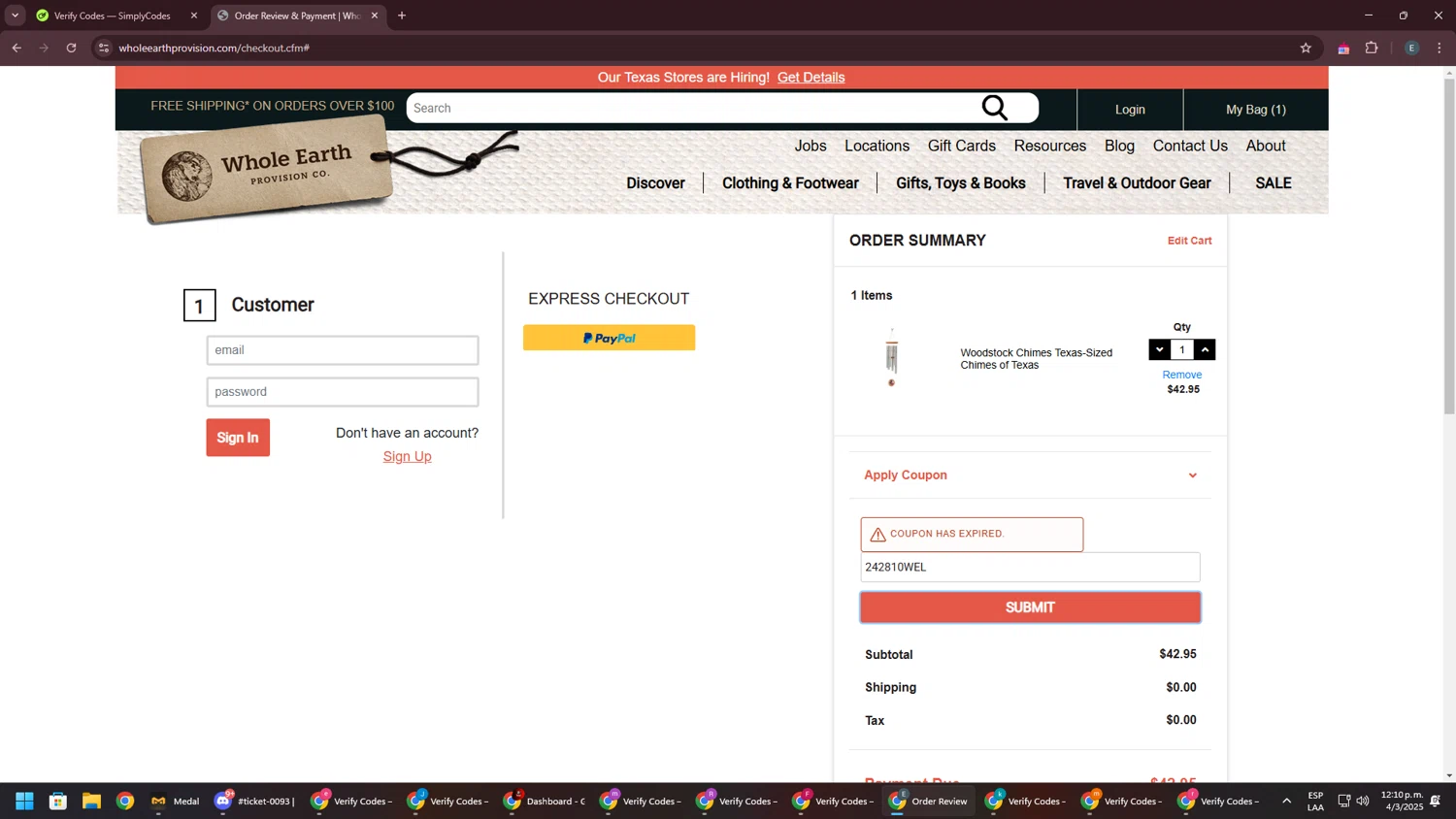
Task: Go back with the browser back arrow
Action: (17, 48)
